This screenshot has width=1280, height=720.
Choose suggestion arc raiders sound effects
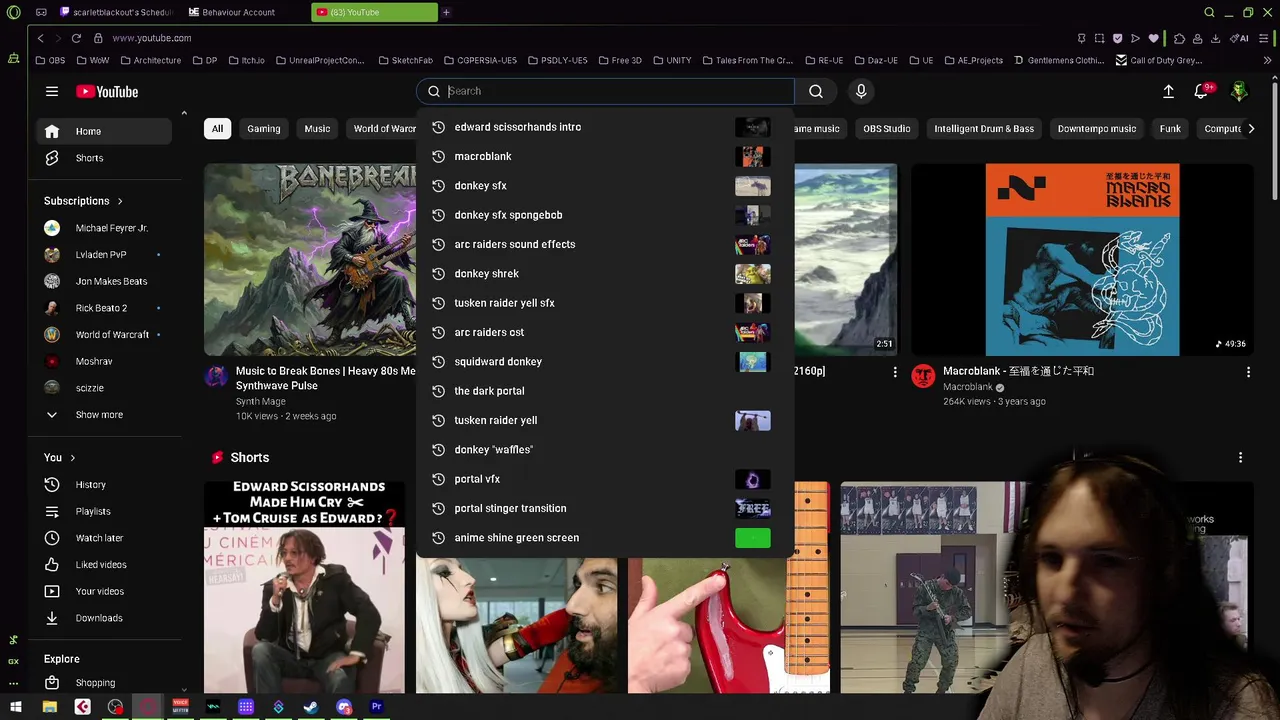tap(604, 244)
